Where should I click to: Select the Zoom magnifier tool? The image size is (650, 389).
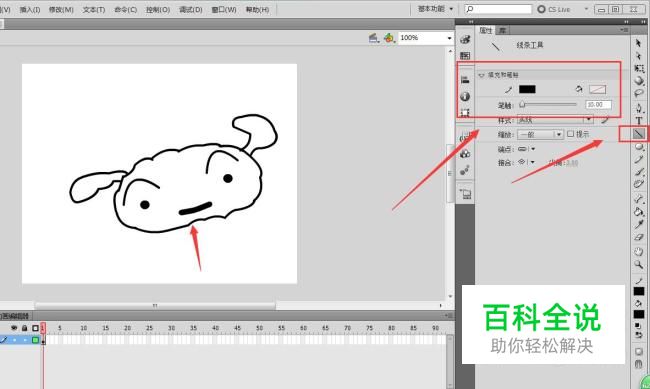tap(639, 264)
